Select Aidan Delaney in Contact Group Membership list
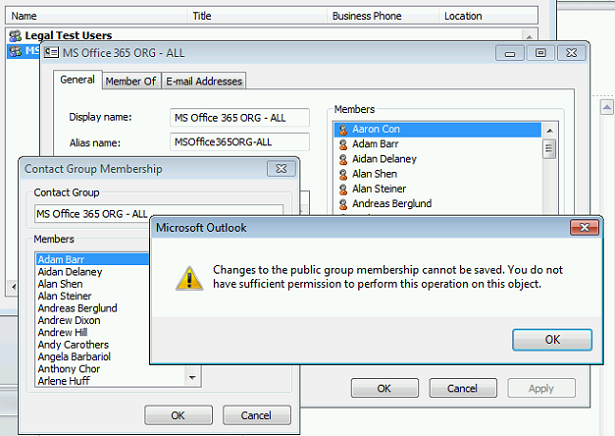The width and height of the screenshot is (615, 436). point(93,272)
